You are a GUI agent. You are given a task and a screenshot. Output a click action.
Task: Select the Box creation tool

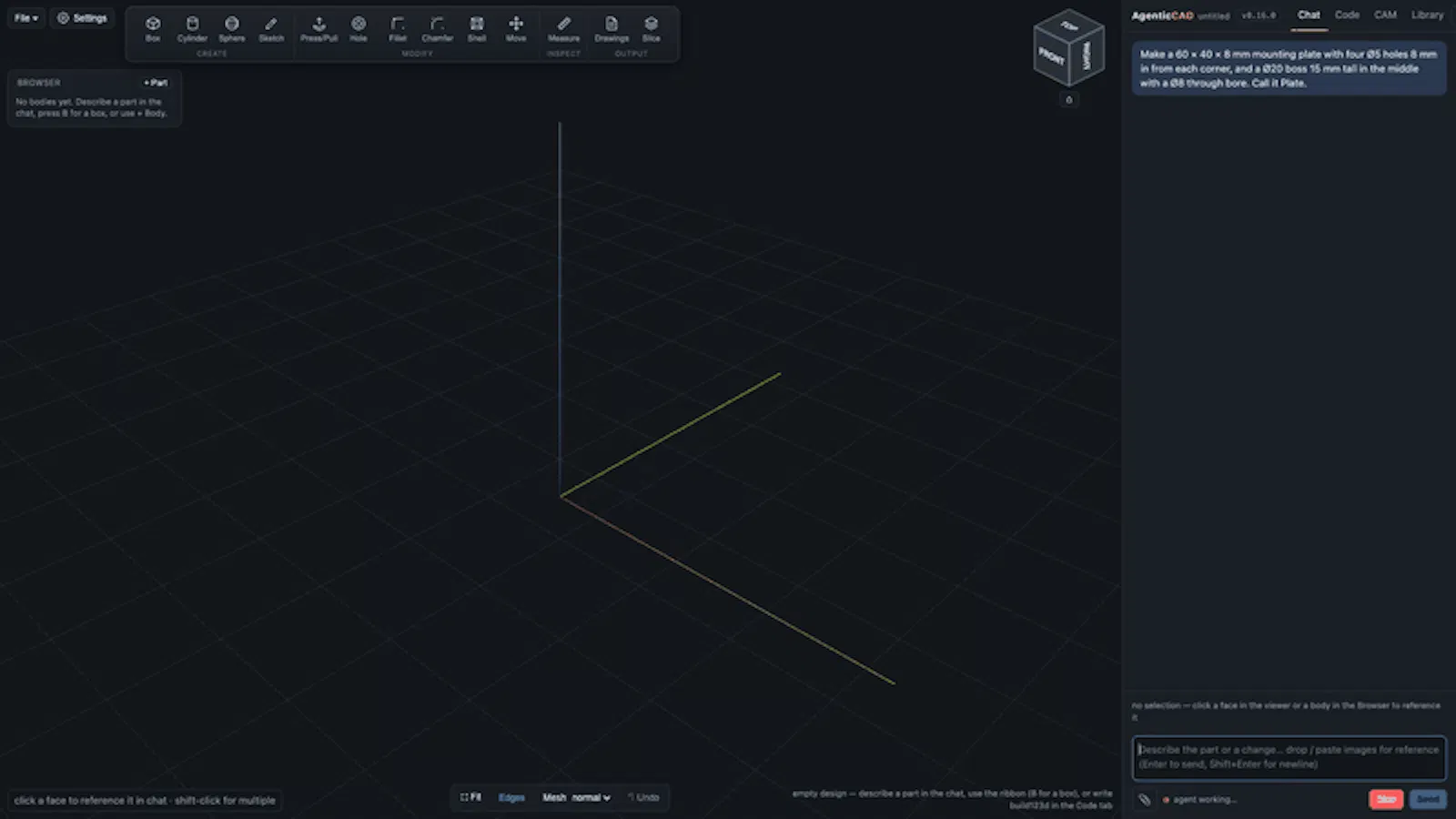point(153,29)
